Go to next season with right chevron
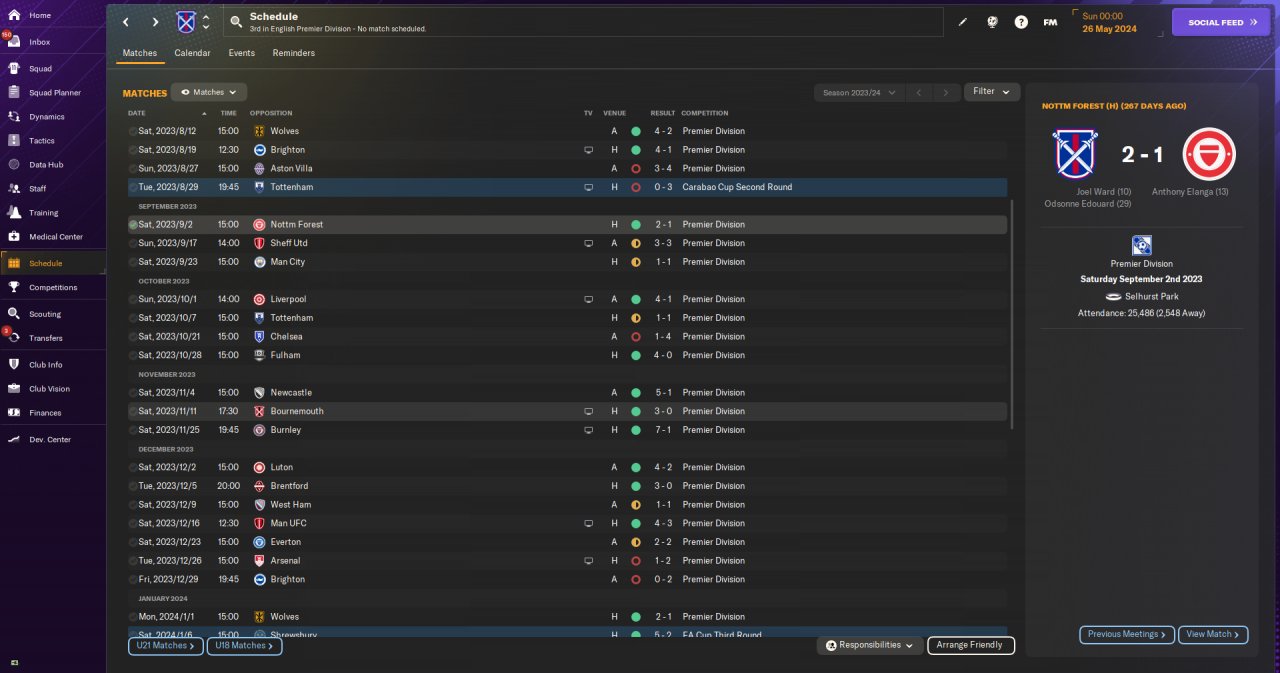1280x673 pixels. pos(946,92)
